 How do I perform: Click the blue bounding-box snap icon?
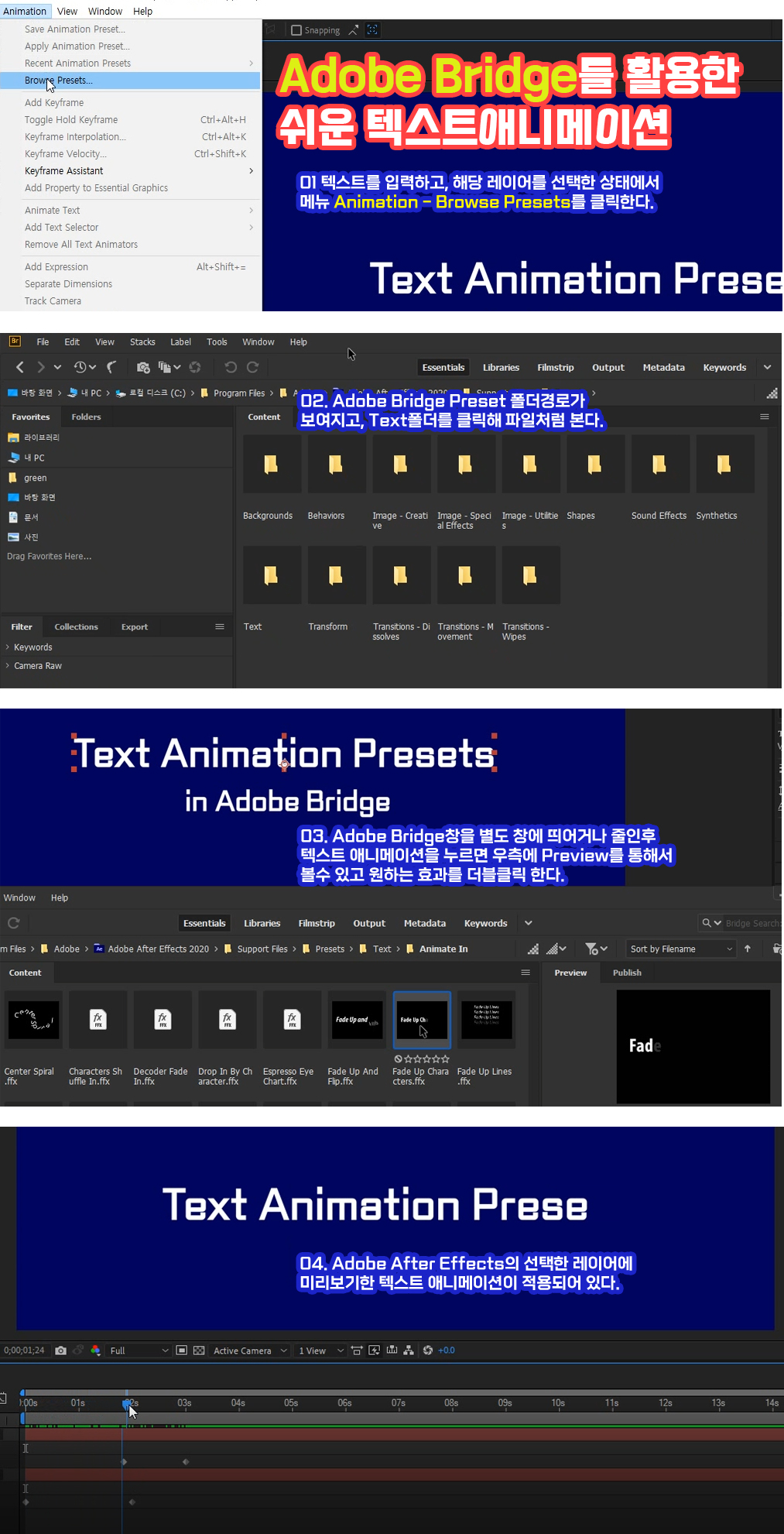(x=372, y=30)
